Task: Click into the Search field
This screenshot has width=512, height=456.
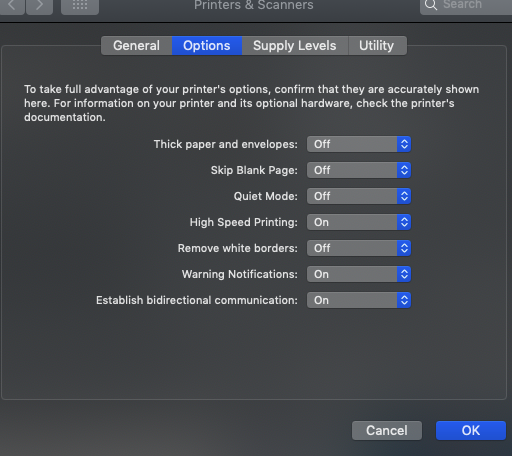Action: pyautogui.click(x=466, y=5)
